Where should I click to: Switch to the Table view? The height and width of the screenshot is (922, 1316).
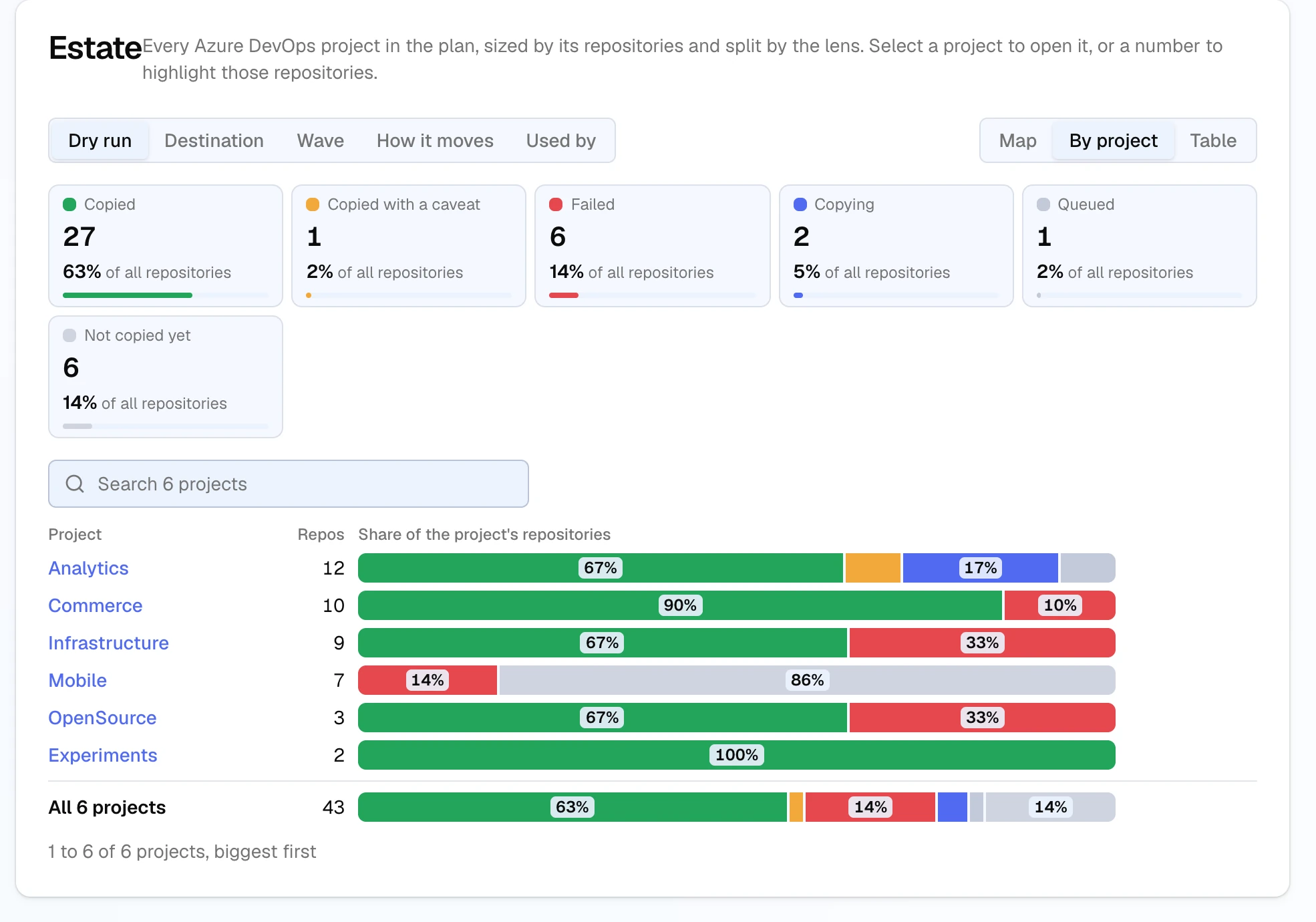[x=1213, y=140]
